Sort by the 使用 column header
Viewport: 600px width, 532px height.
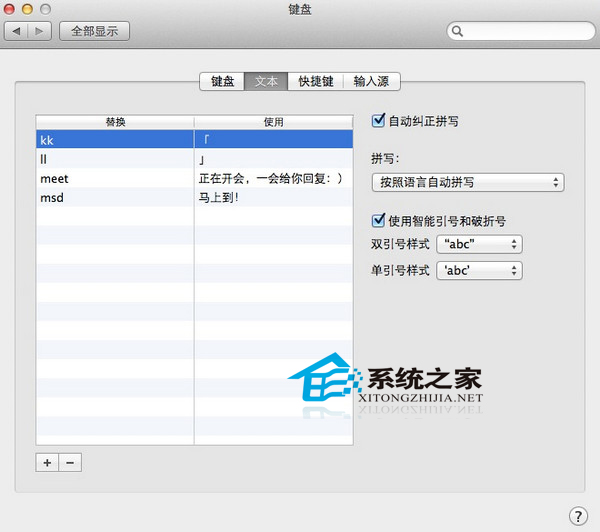click(x=274, y=122)
